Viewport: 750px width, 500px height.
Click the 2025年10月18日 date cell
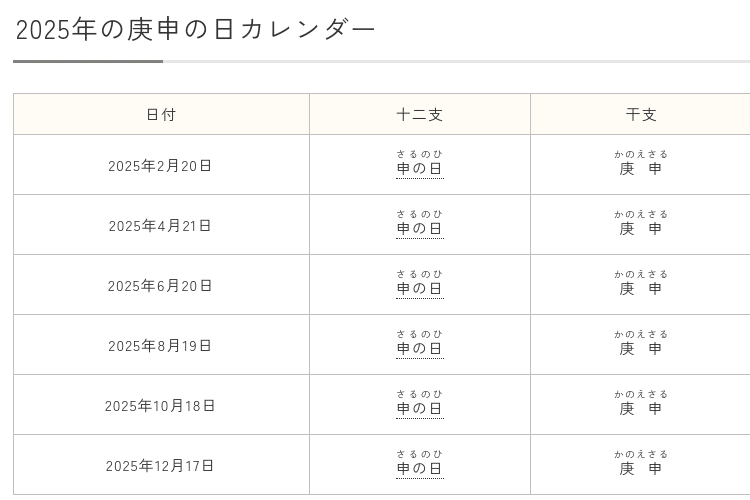pyautogui.click(x=161, y=406)
